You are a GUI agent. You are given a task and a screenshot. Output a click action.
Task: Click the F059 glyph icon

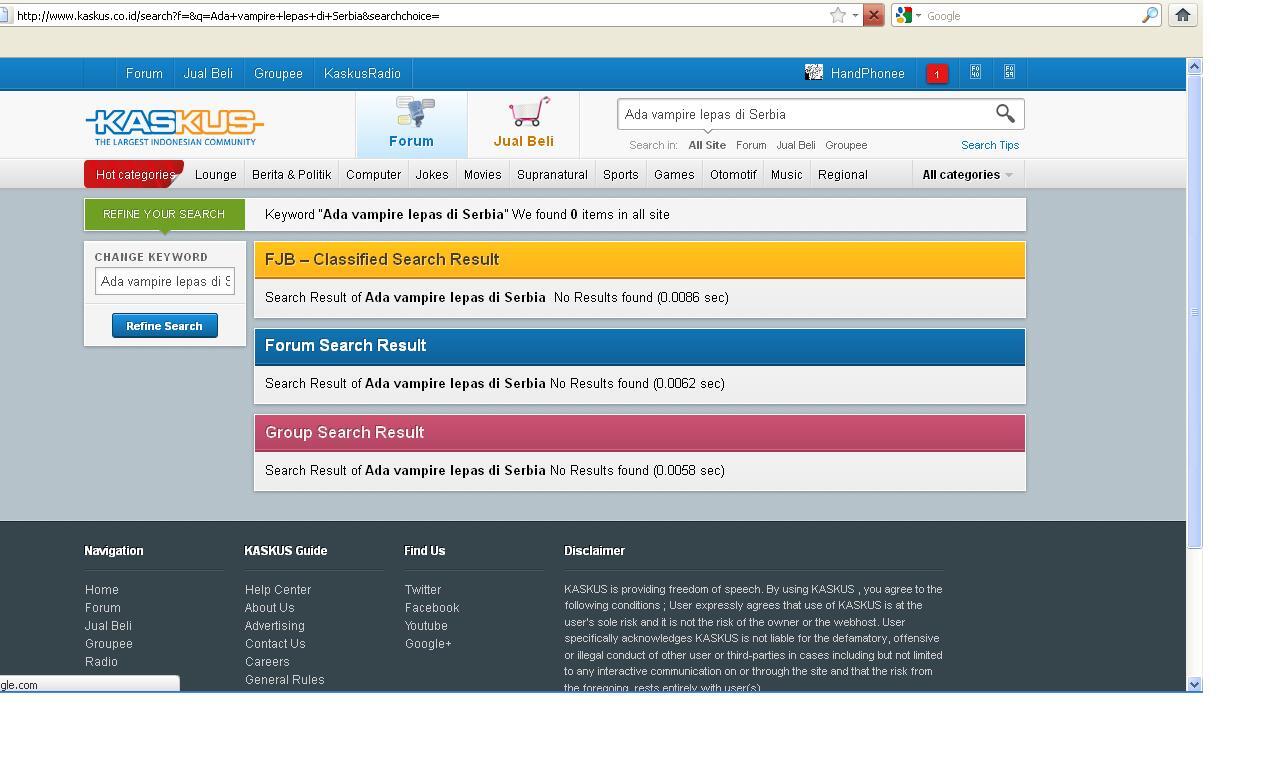coord(1009,72)
